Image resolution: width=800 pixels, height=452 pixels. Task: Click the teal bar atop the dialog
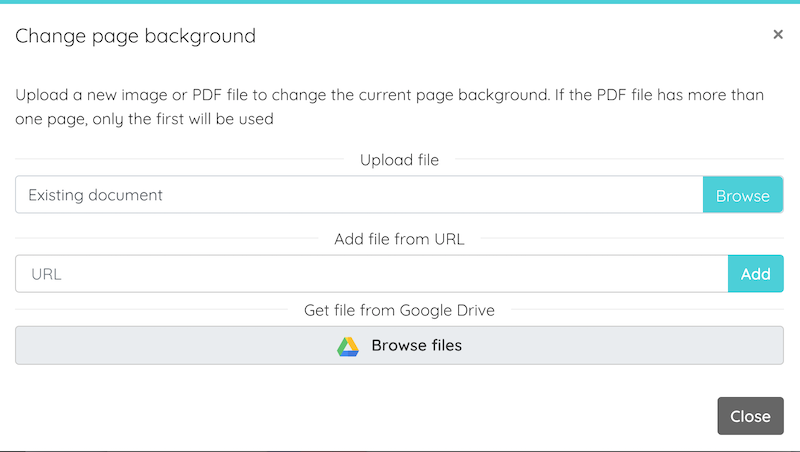[x=400, y=2]
